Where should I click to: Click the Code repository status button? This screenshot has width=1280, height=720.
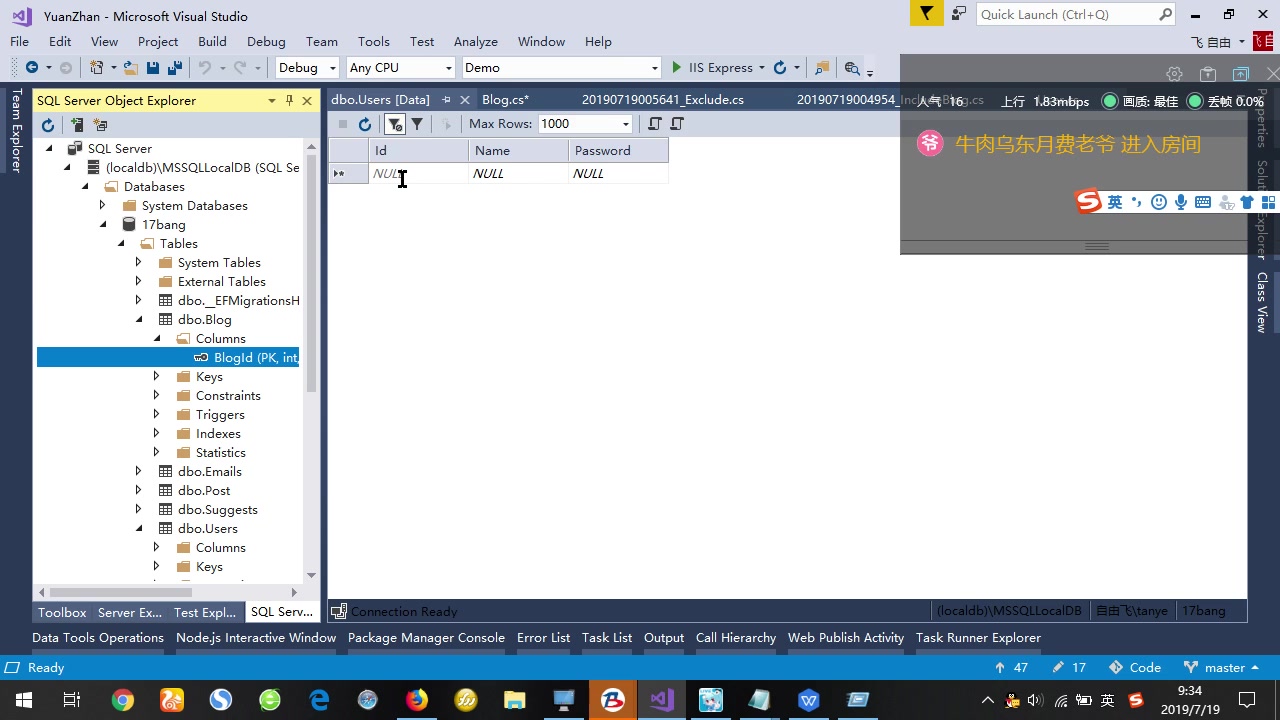(x=1136, y=668)
